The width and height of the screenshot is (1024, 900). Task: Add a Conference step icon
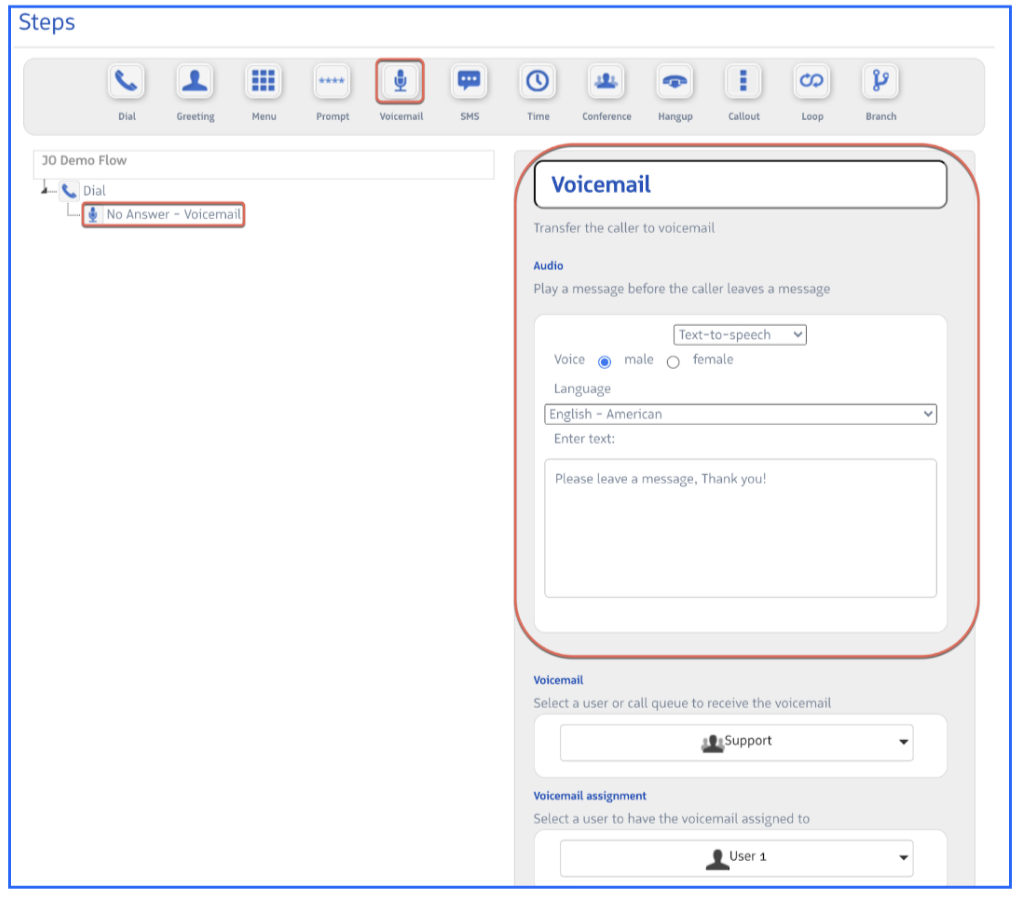click(x=606, y=82)
